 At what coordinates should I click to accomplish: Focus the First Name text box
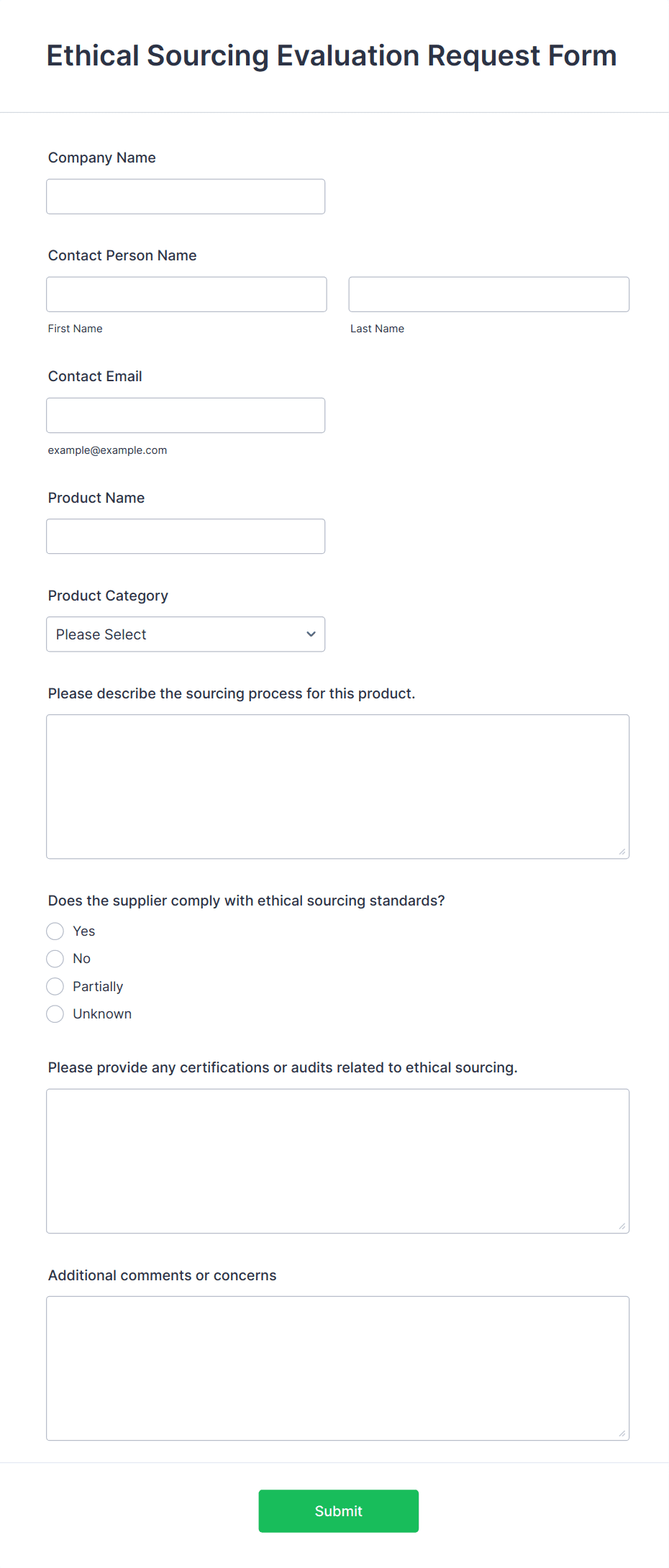click(x=186, y=294)
